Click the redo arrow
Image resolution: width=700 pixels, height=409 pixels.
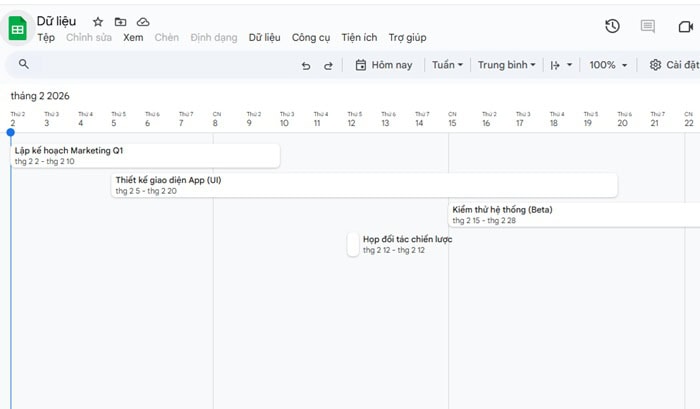coord(328,65)
